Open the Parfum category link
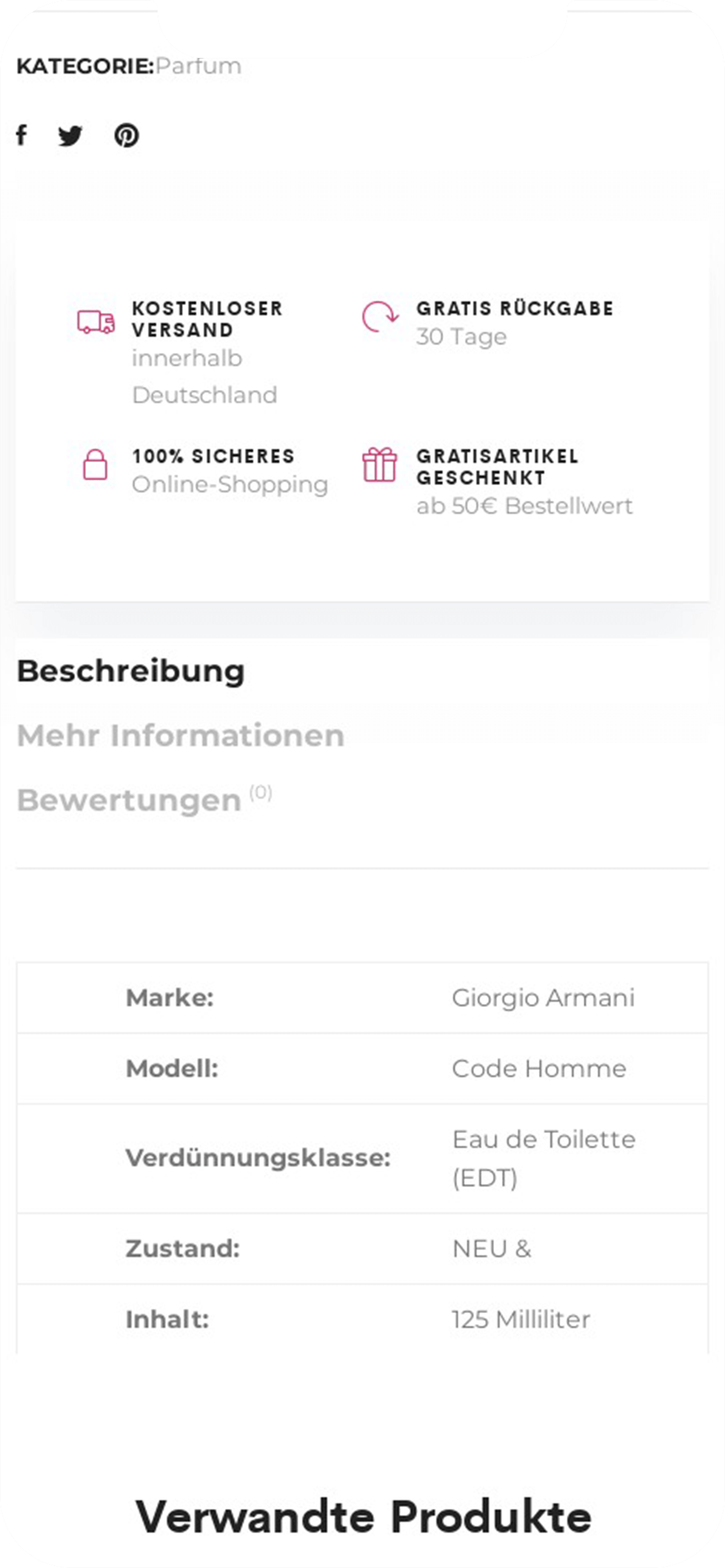 click(x=199, y=64)
